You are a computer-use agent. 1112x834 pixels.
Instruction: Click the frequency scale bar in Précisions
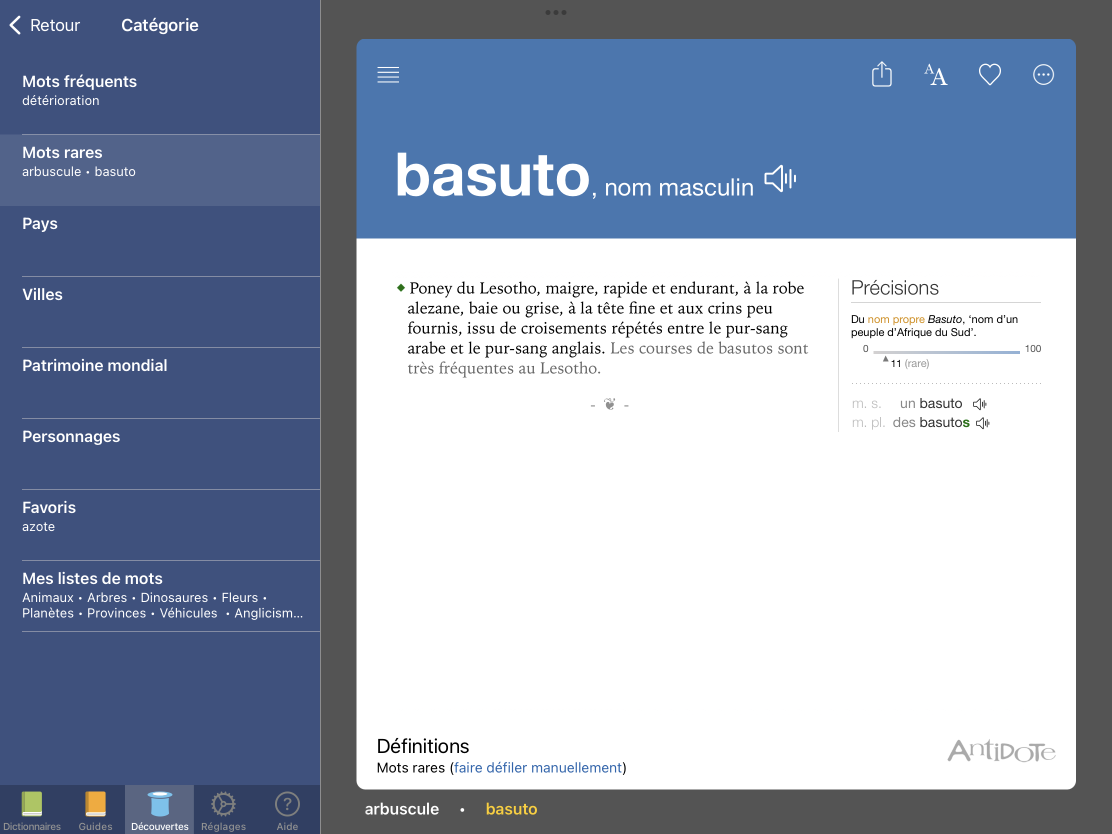(x=945, y=352)
